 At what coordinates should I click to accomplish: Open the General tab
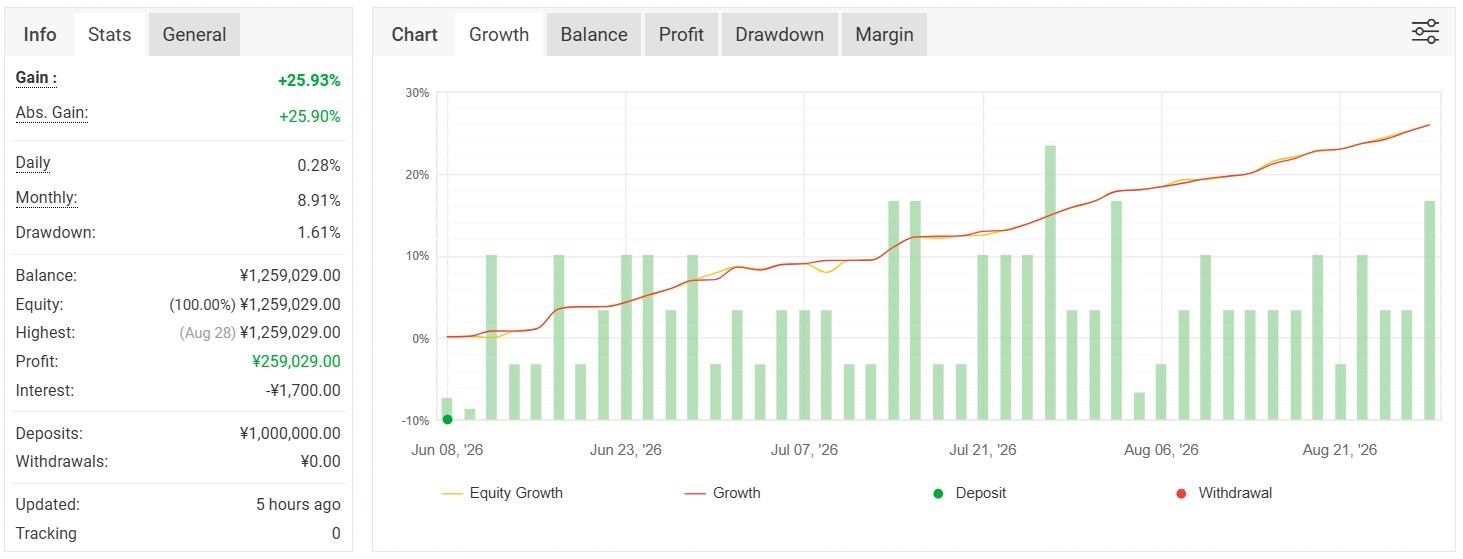(x=194, y=35)
